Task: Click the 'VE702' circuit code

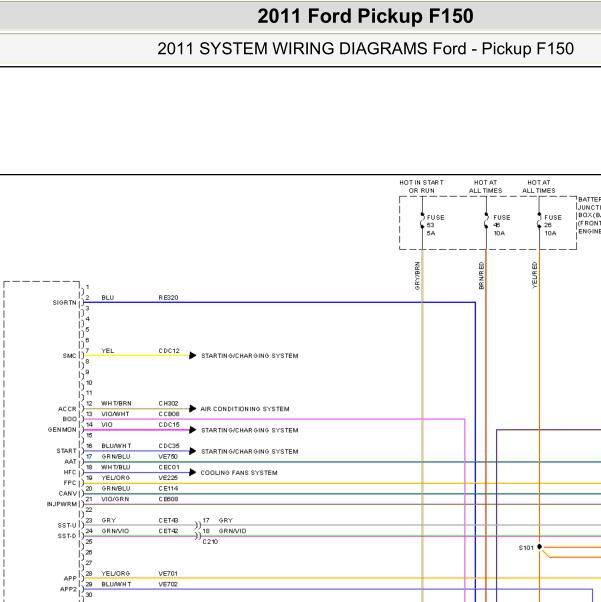Action: click(168, 584)
